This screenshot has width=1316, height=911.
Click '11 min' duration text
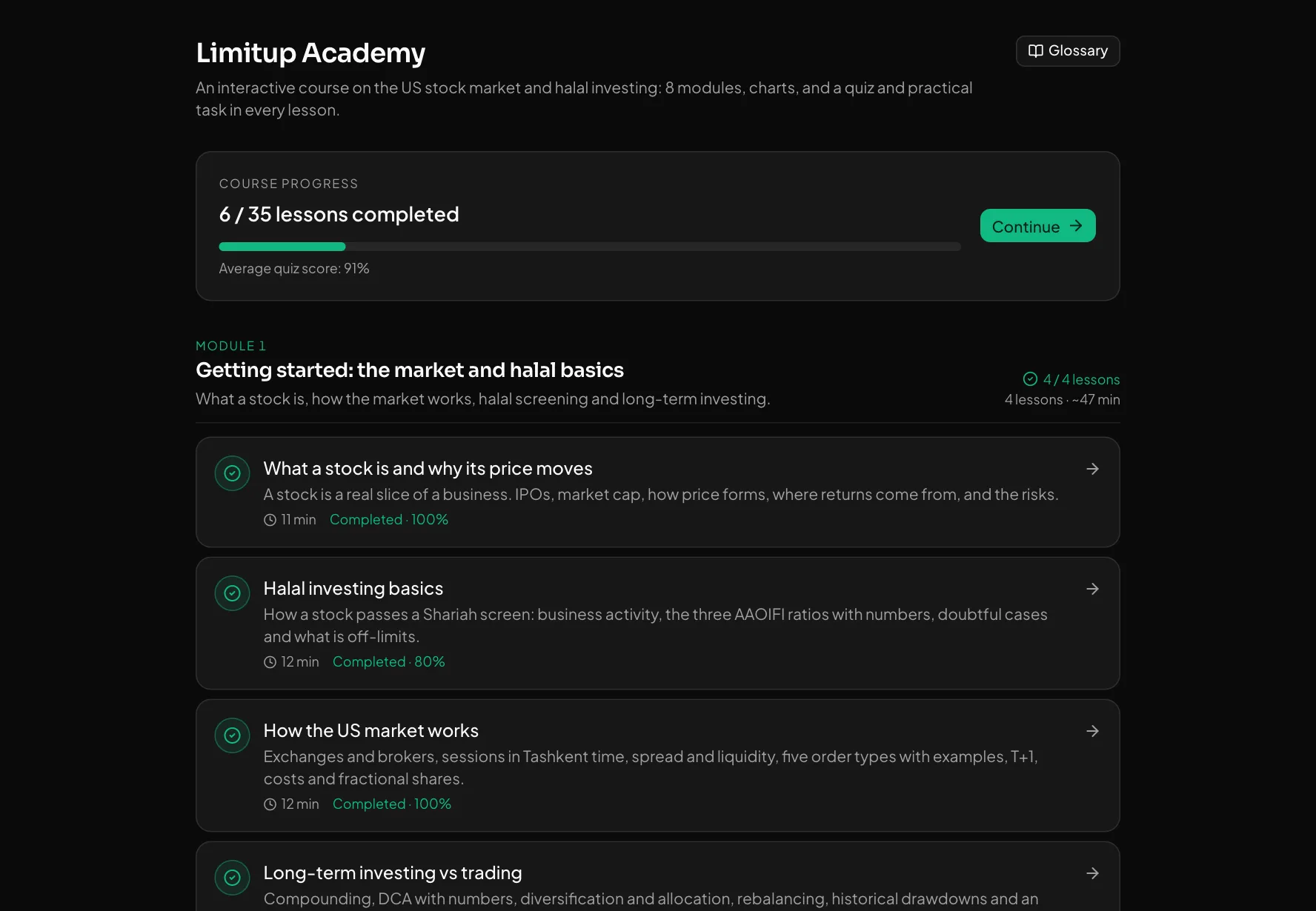coord(299,520)
